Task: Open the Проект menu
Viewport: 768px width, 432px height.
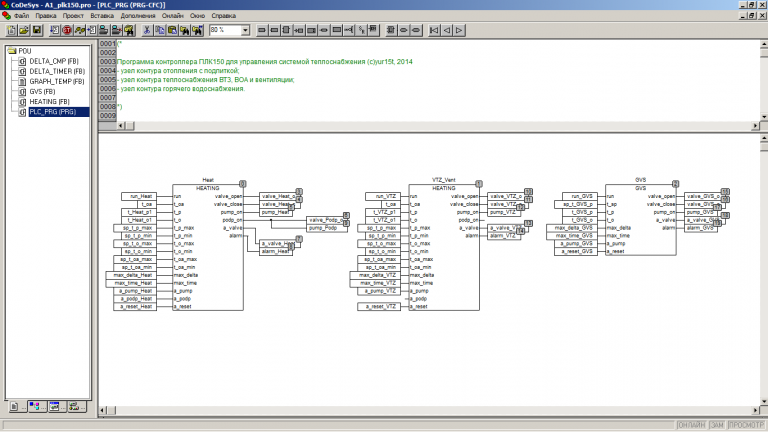Action: (73, 17)
